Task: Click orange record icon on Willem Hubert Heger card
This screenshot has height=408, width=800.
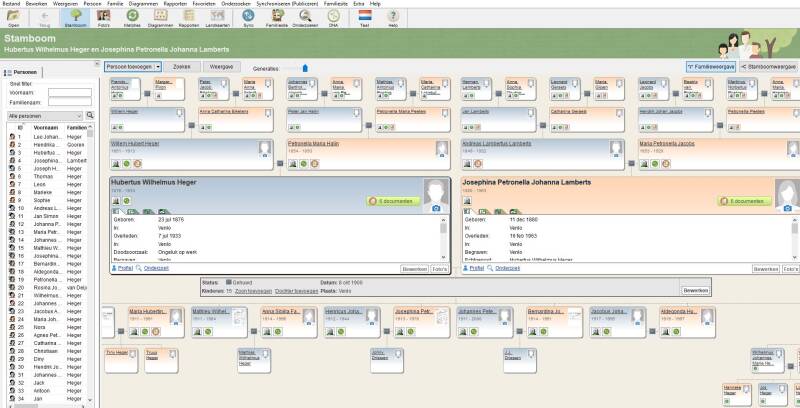Action: 137,164
